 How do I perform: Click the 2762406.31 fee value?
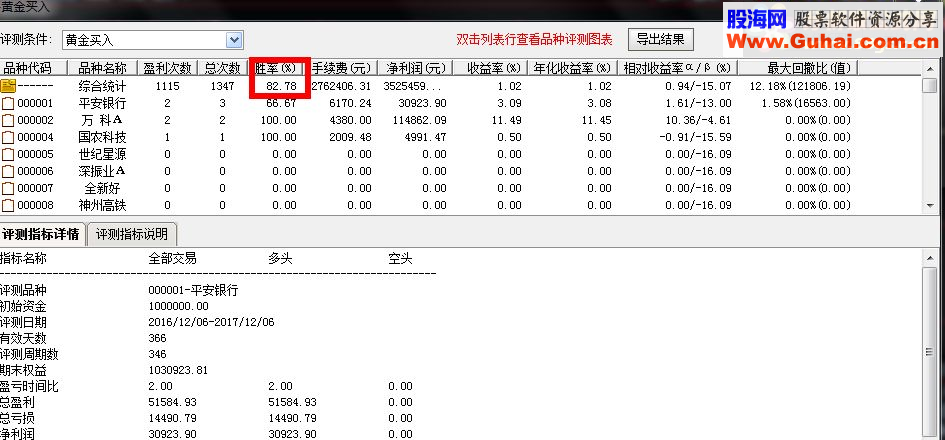point(341,86)
